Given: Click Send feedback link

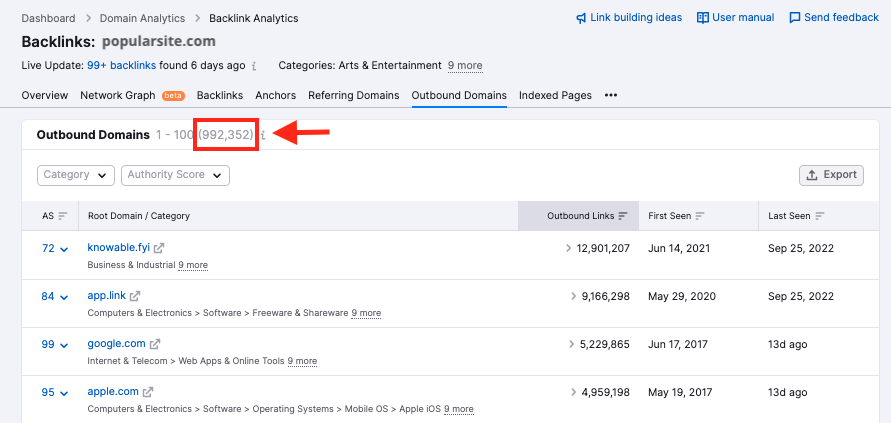Looking at the screenshot, I should tap(834, 18).
